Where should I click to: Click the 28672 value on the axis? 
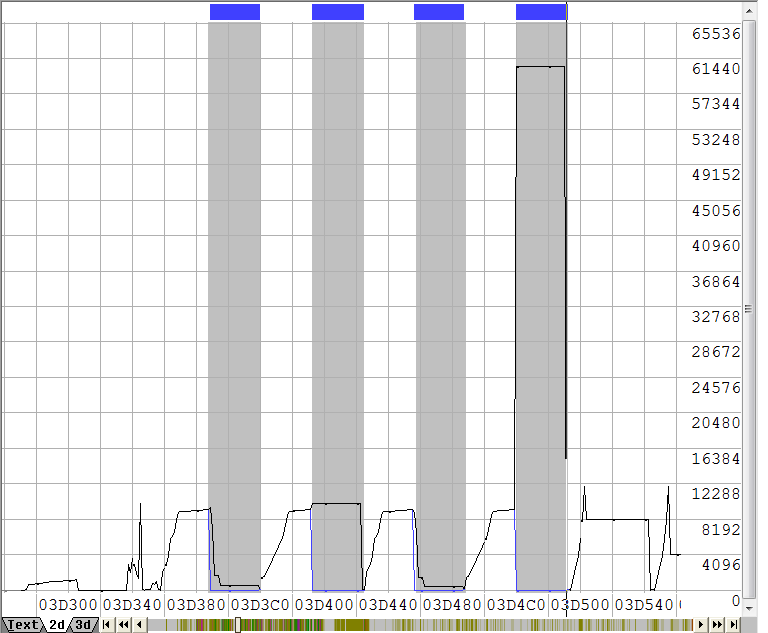coord(716,352)
